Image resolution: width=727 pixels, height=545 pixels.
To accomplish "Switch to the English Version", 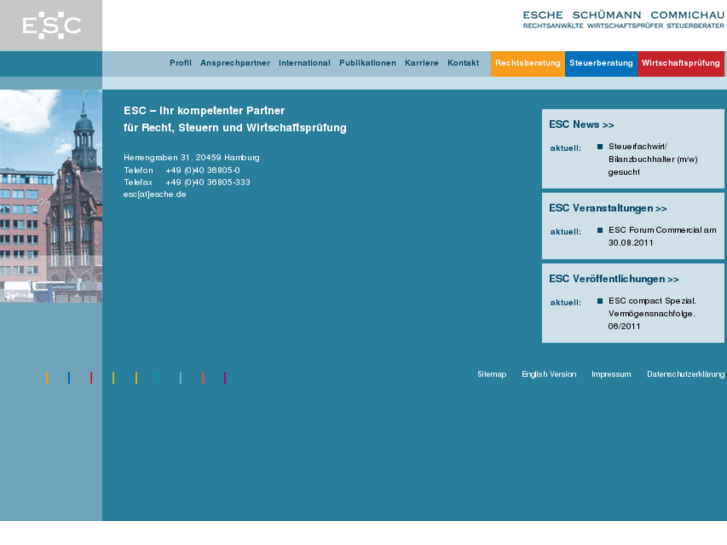I will pos(549,374).
